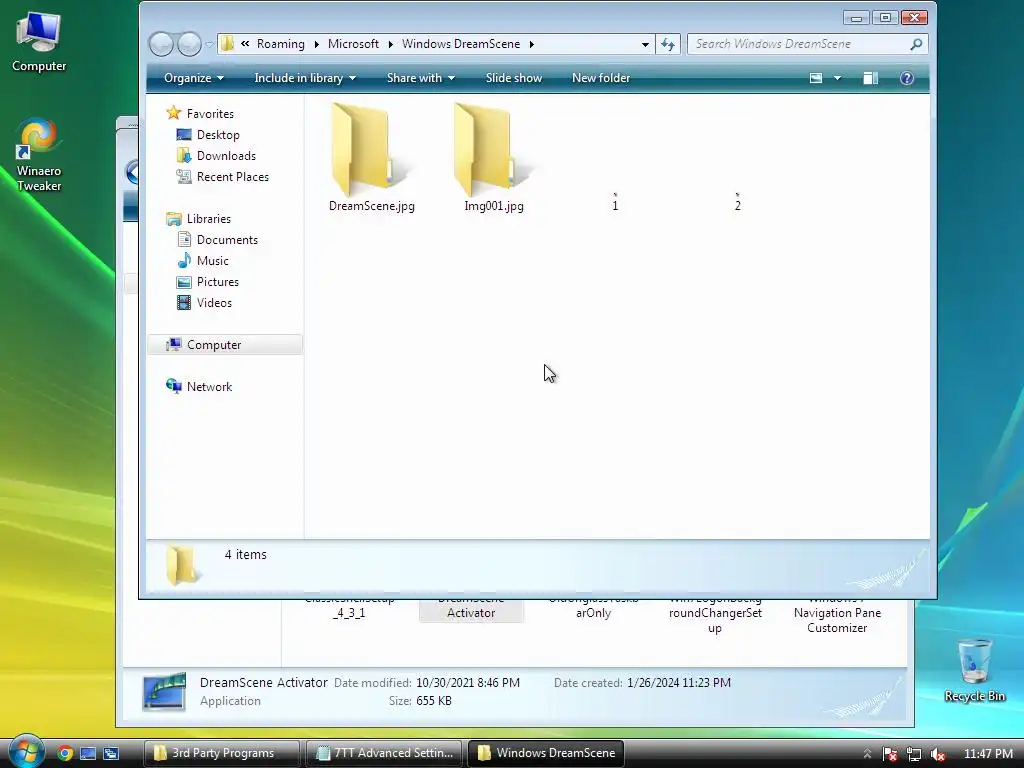Viewport: 1024px width, 768px height.
Task: Start Slide show
Action: [x=513, y=78]
